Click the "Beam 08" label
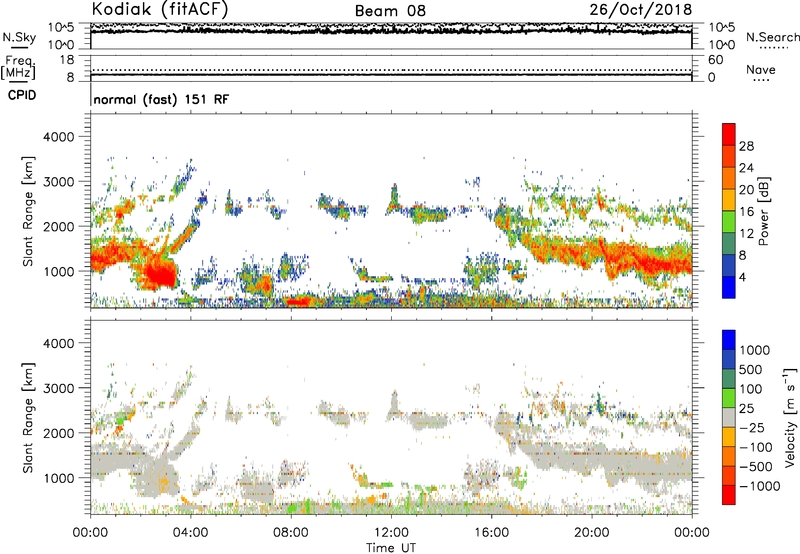The width and height of the screenshot is (800, 554). 390,11
